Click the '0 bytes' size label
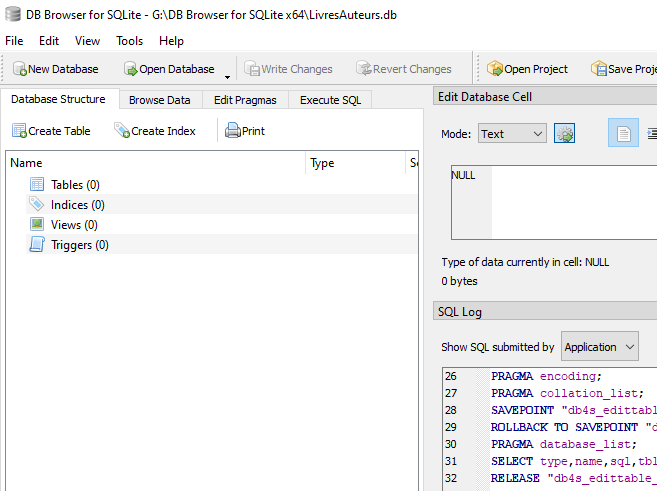 click(459, 281)
